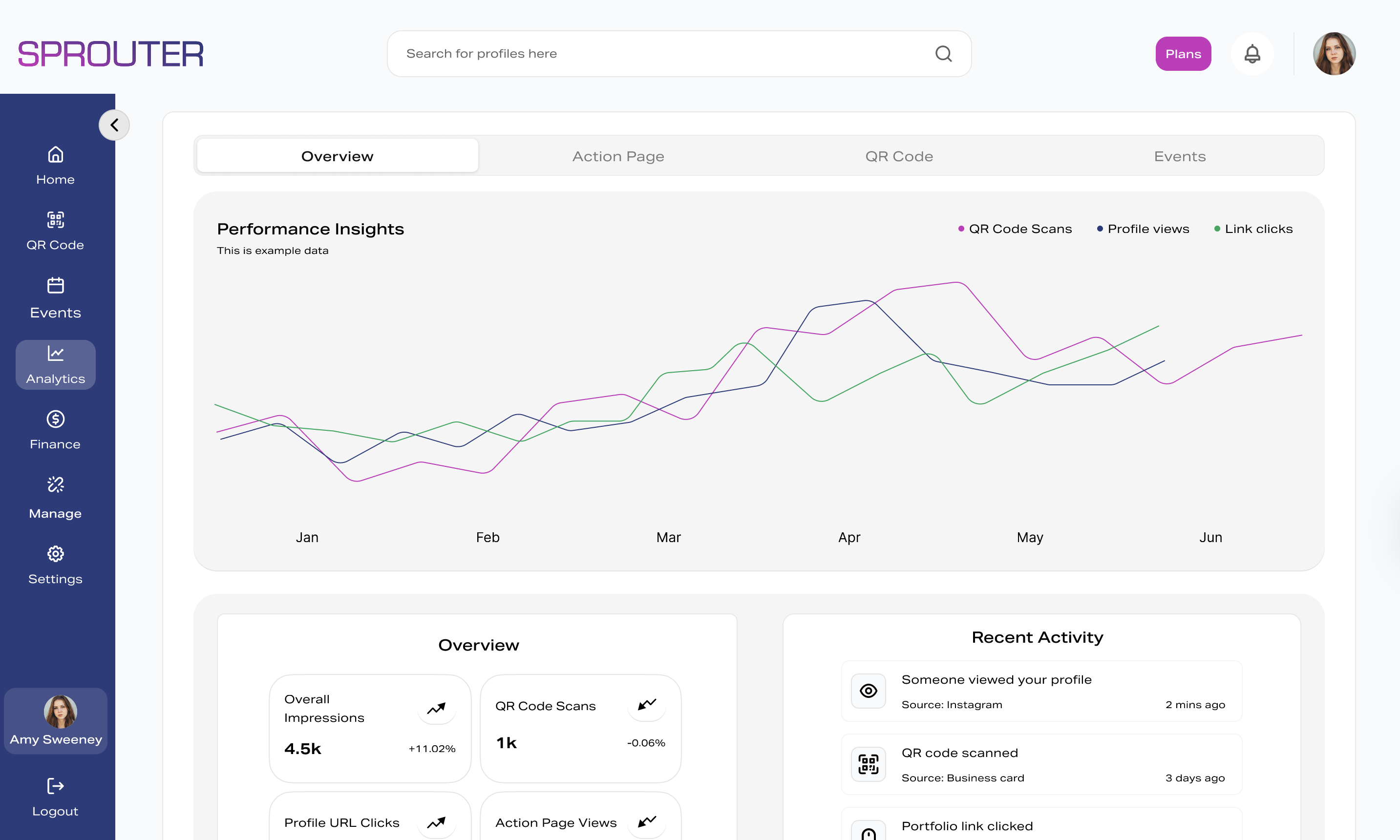The height and width of the screenshot is (840, 1400).
Task: Click the magnifier in the search bar
Action: tap(943, 53)
